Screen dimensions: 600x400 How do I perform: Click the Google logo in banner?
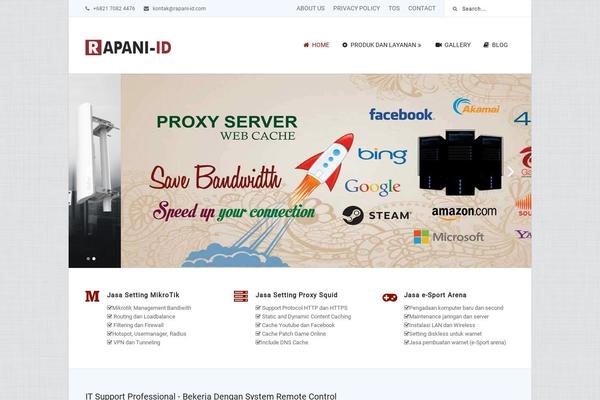pyautogui.click(x=372, y=187)
